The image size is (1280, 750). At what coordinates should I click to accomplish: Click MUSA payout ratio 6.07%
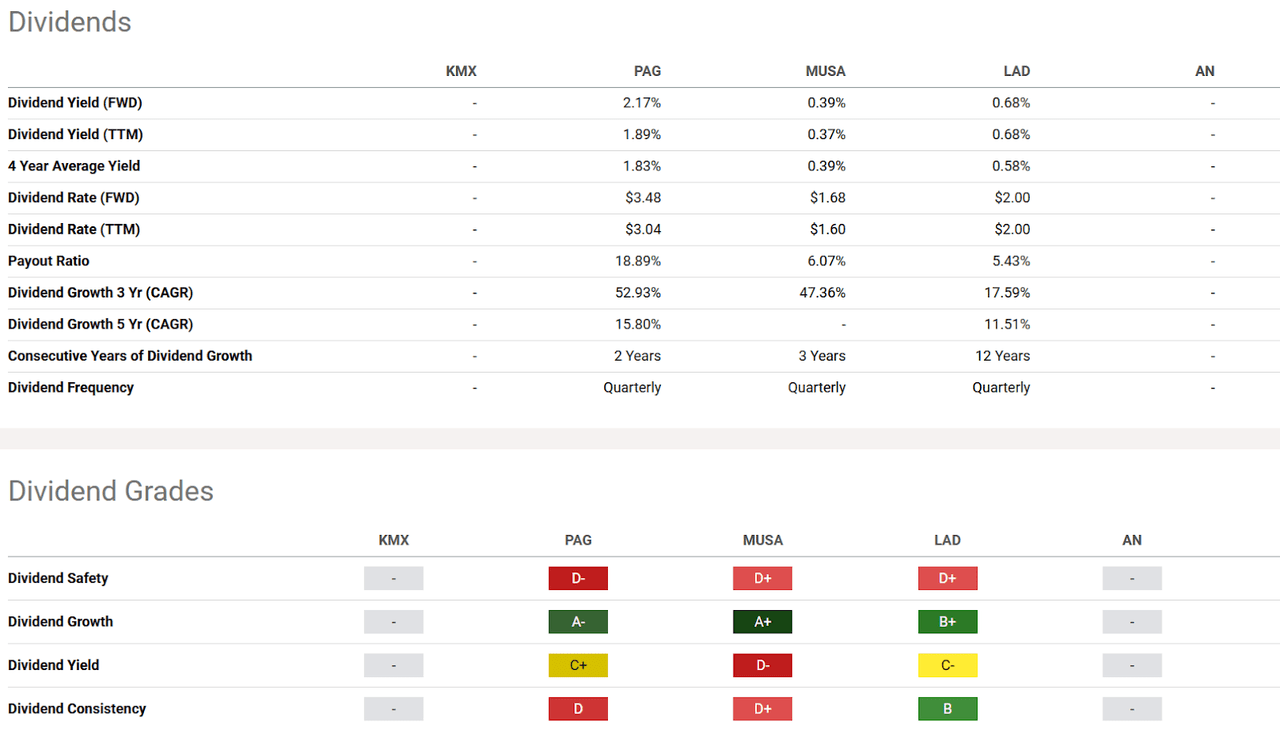coord(827,261)
